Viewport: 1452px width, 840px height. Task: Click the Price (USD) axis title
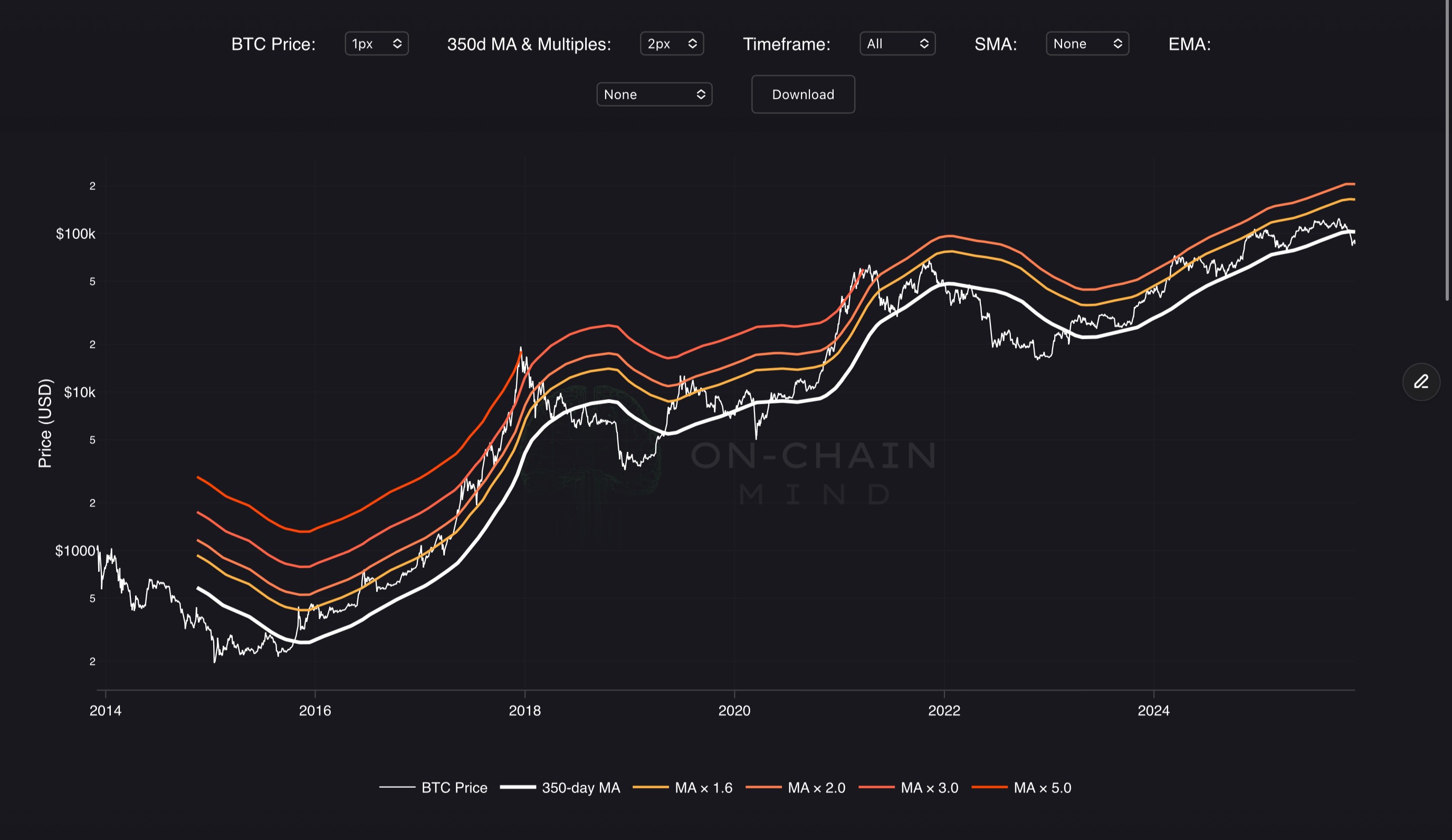point(45,423)
